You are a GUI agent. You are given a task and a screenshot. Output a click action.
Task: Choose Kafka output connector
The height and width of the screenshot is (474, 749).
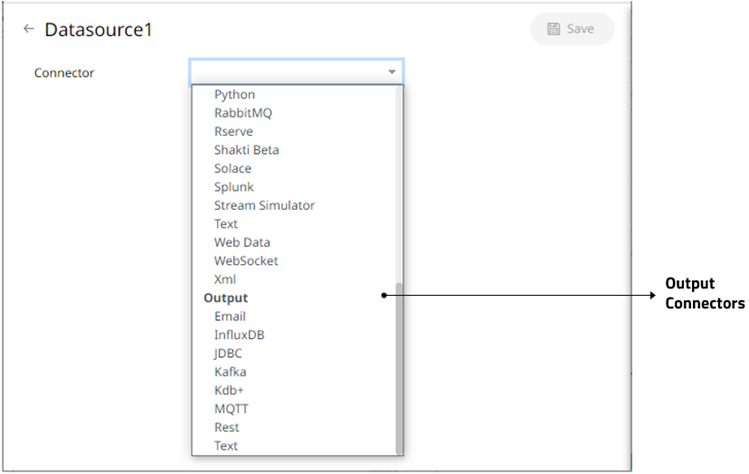[230, 372]
